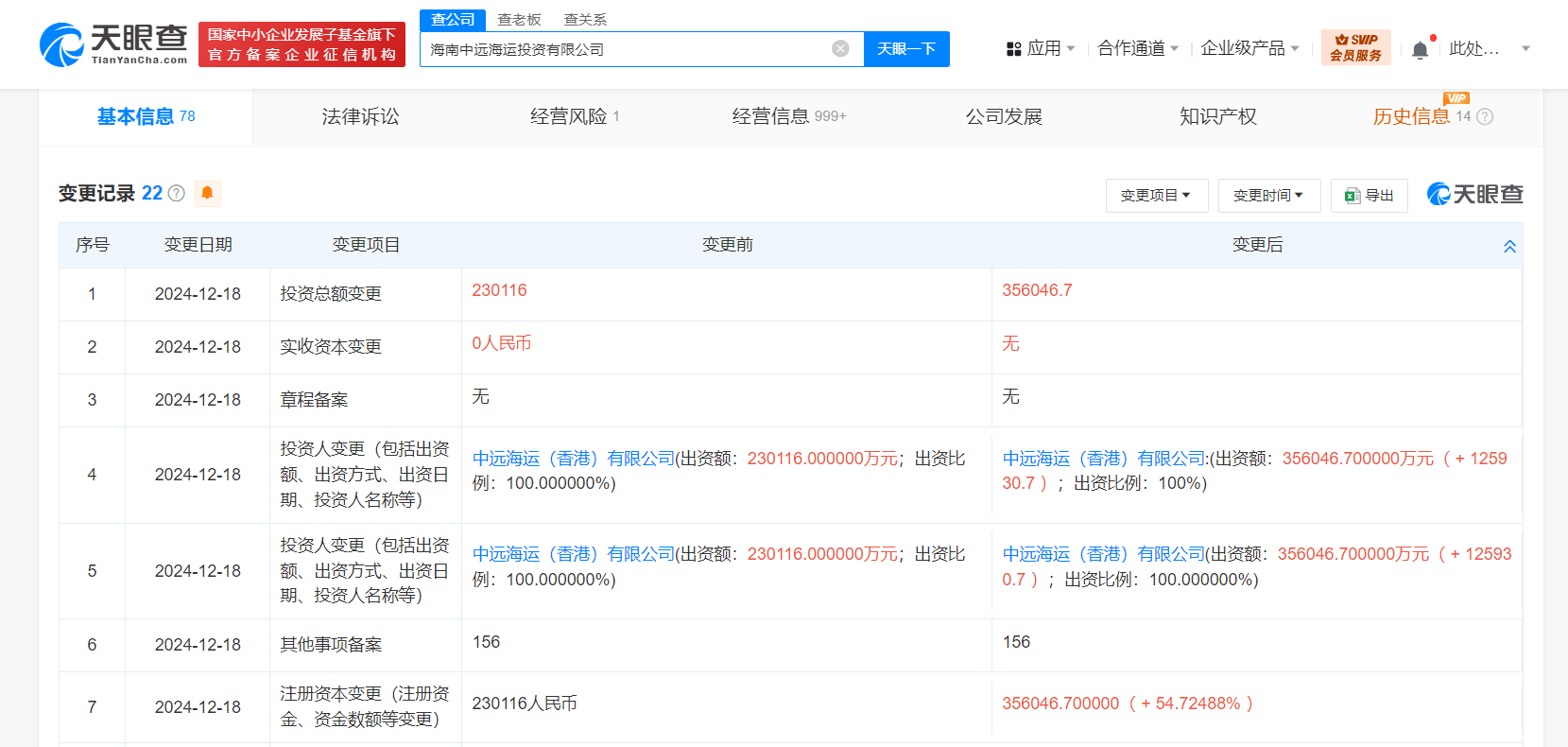Open the 法律诉讼 tab
Image resolution: width=1568 pixels, height=747 pixels.
[360, 116]
